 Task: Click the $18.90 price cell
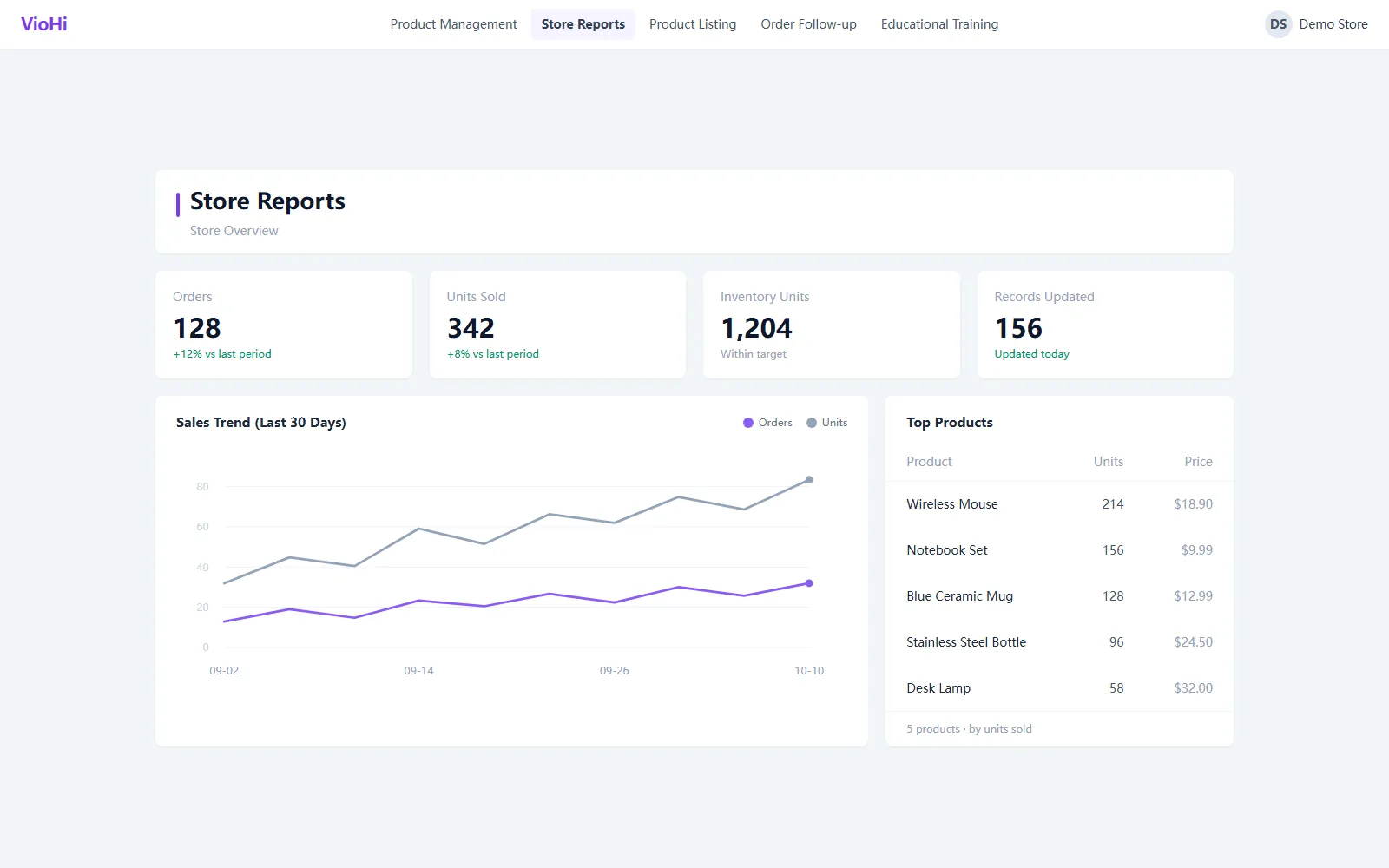pos(1194,504)
